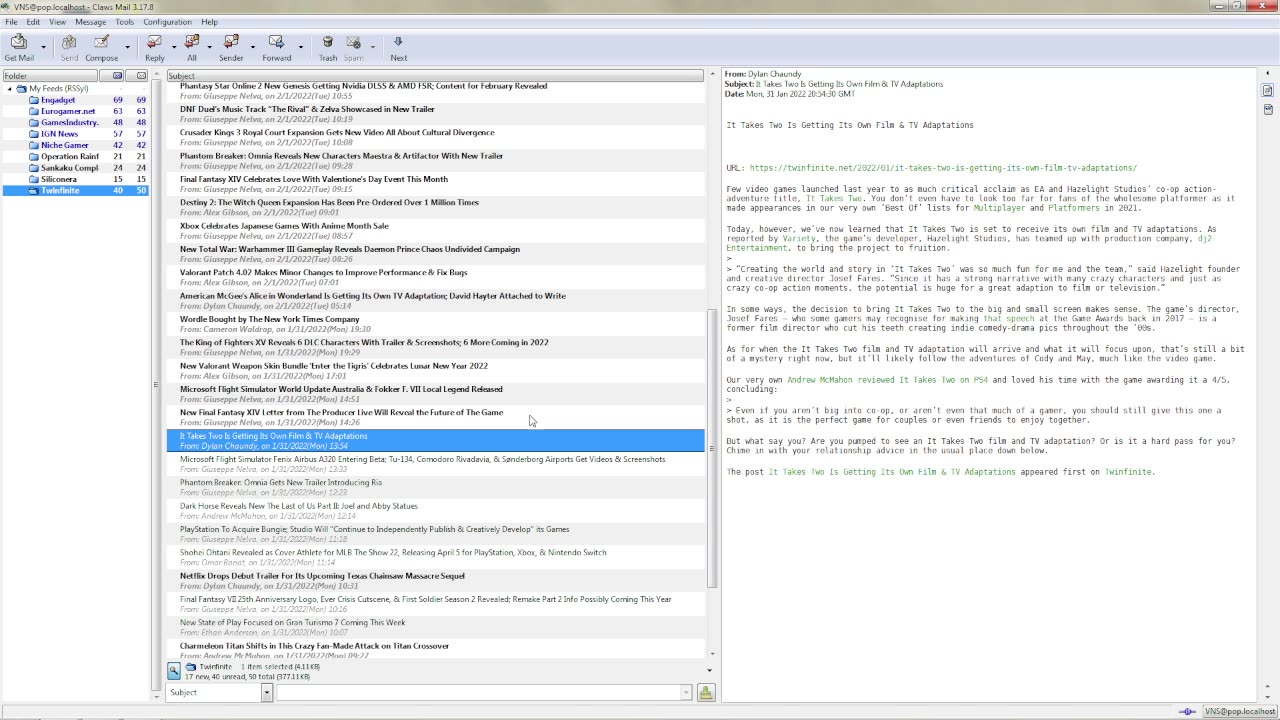Collapse the My Feeds (RSSyl) tree
Screen dimensions: 1280x720
coord(10,89)
